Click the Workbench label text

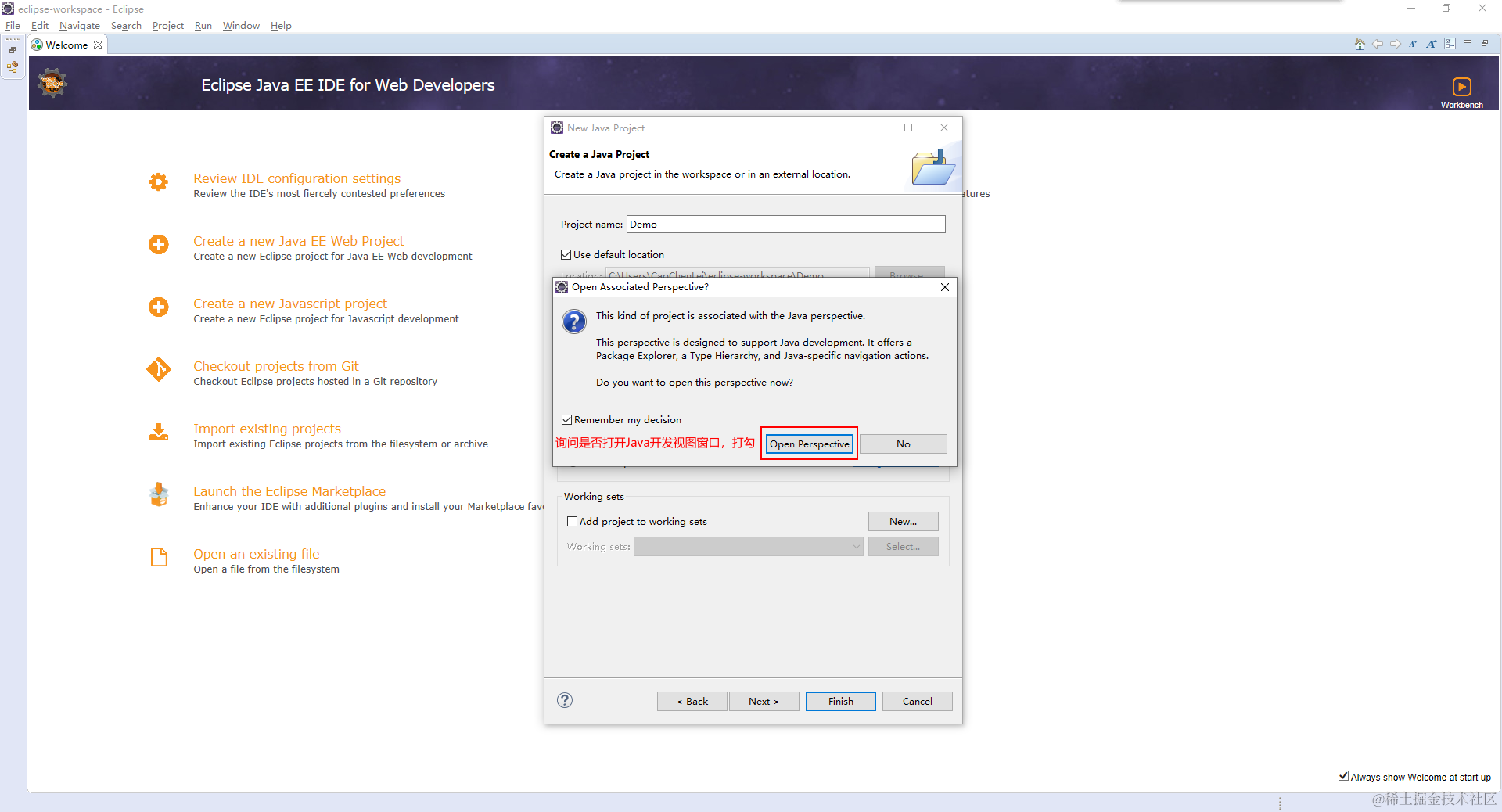[1461, 105]
